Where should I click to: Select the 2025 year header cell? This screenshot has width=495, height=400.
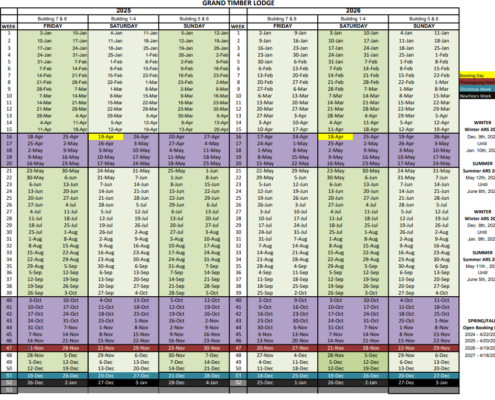[x=123, y=11]
